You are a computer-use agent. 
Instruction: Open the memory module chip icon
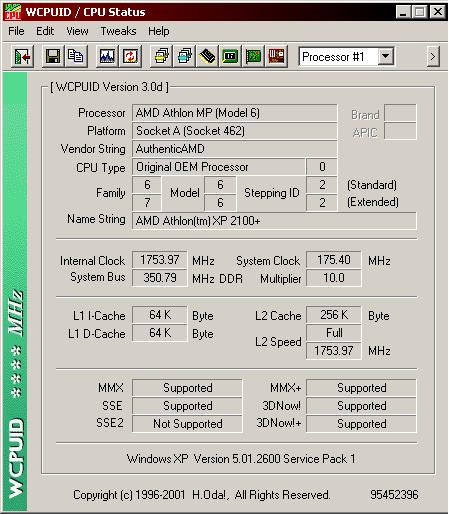pos(207,57)
